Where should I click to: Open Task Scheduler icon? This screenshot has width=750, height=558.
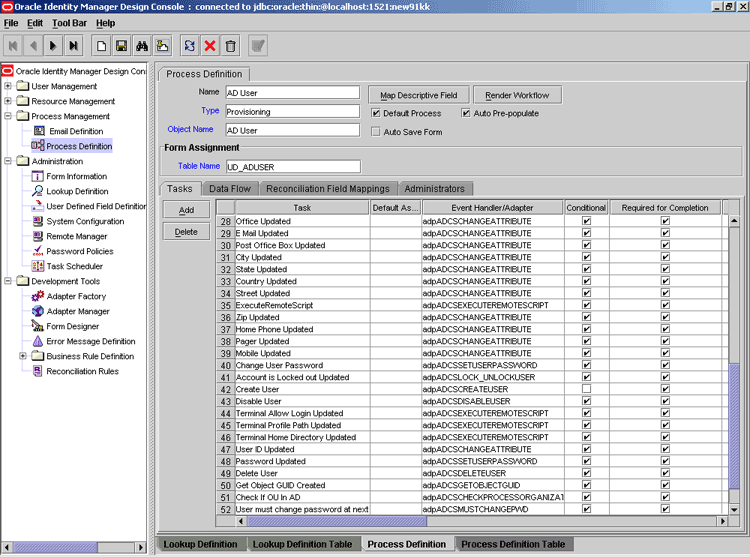click(x=37, y=266)
